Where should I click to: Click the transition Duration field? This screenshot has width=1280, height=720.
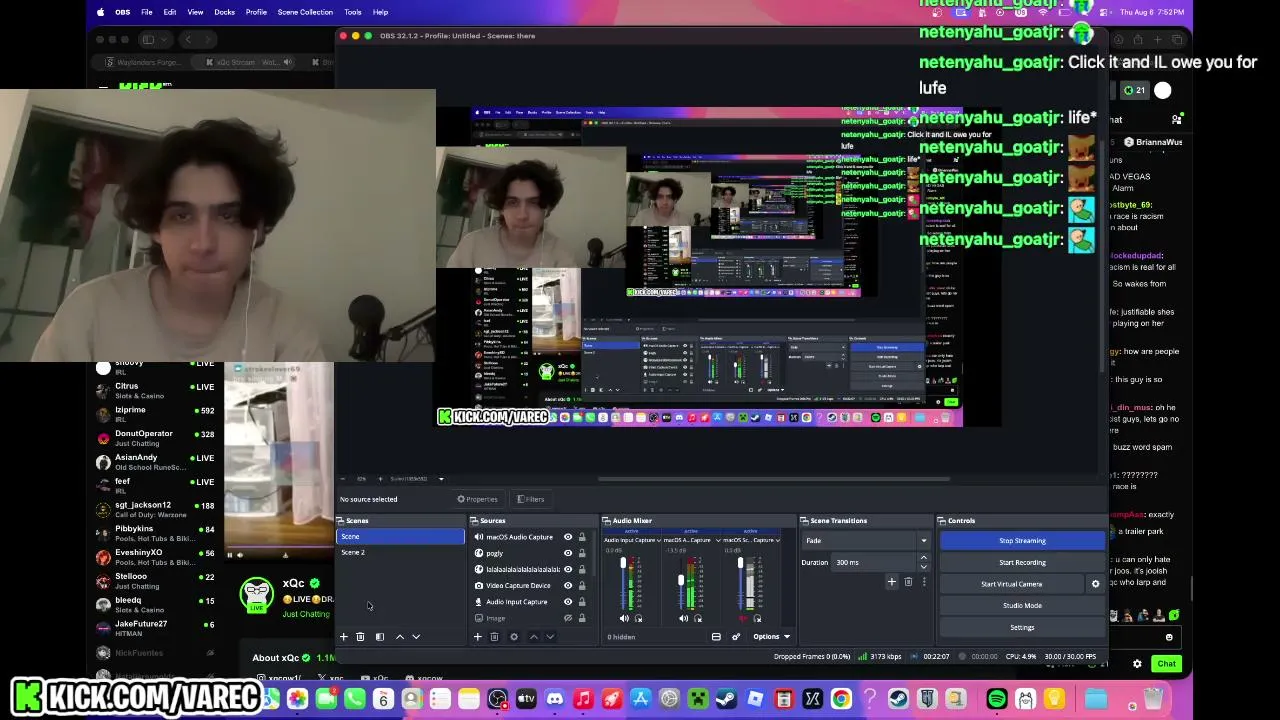point(874,562)
